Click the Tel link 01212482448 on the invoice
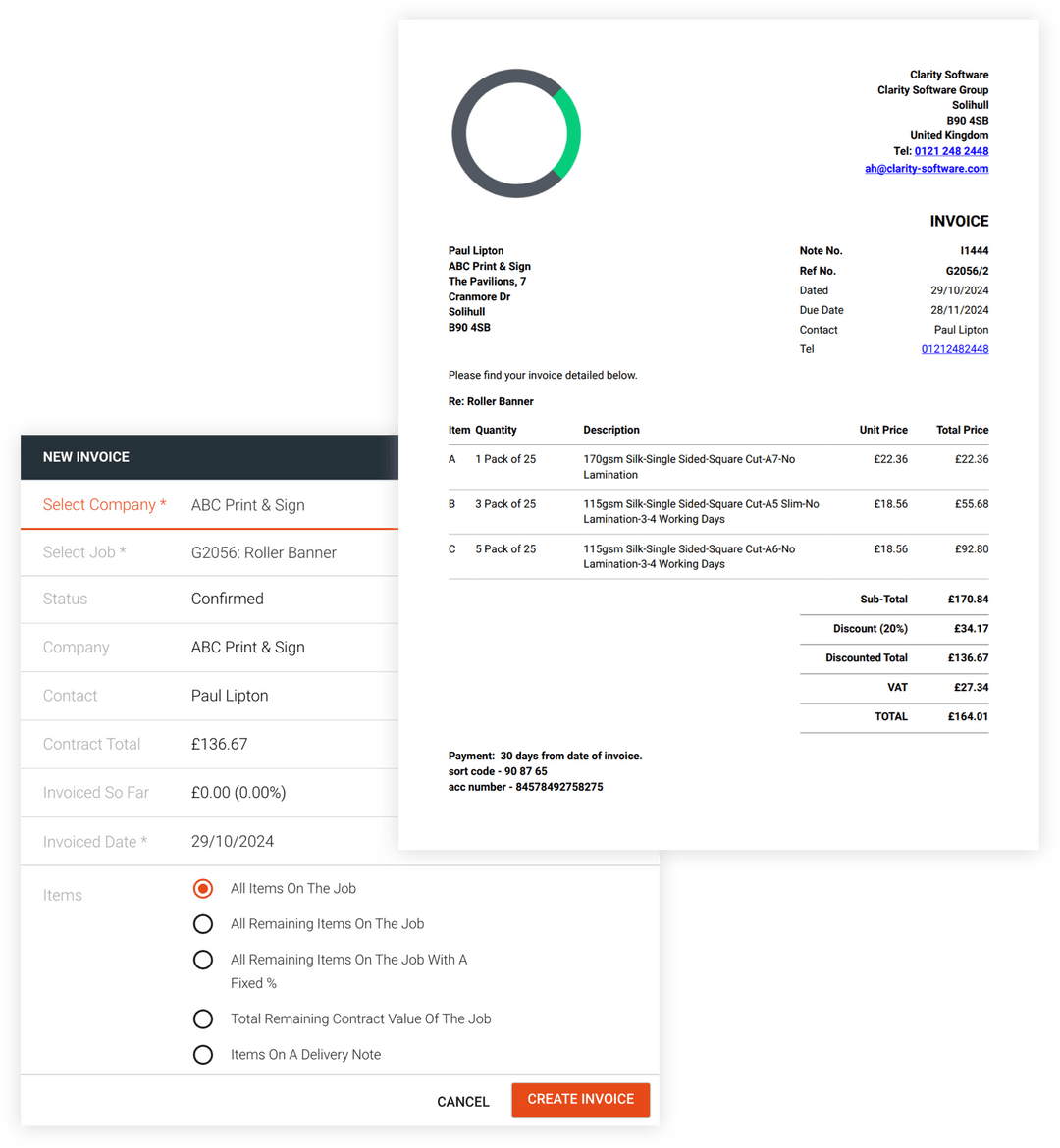 click(x=954, y=348)
